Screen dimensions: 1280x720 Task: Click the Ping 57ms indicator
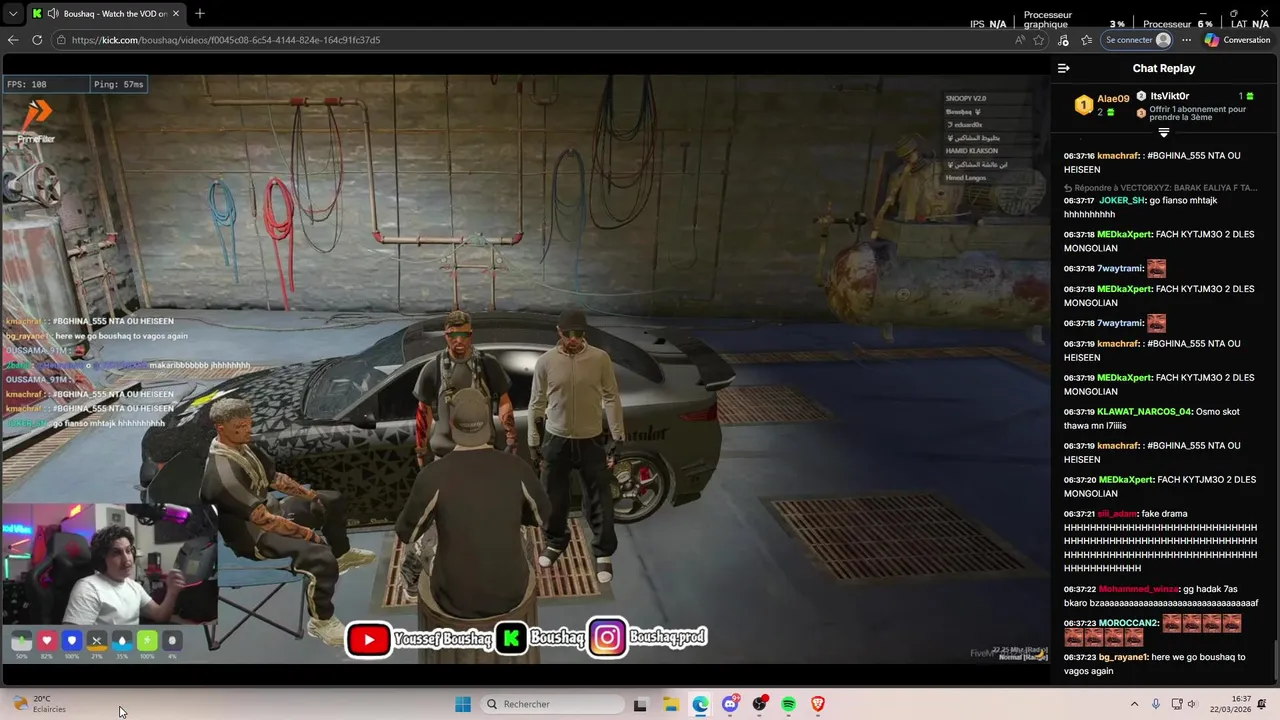[119, 84]
